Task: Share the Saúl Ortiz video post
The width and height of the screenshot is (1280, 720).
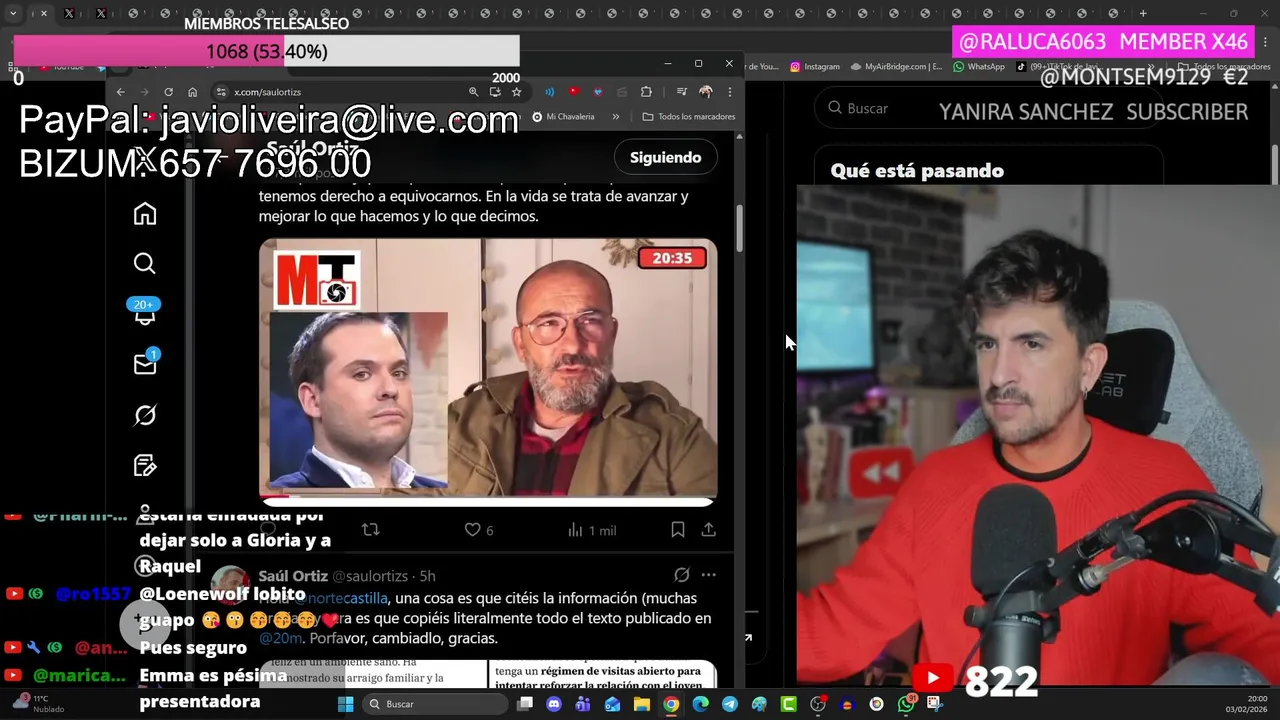Action: click(708, 530)
